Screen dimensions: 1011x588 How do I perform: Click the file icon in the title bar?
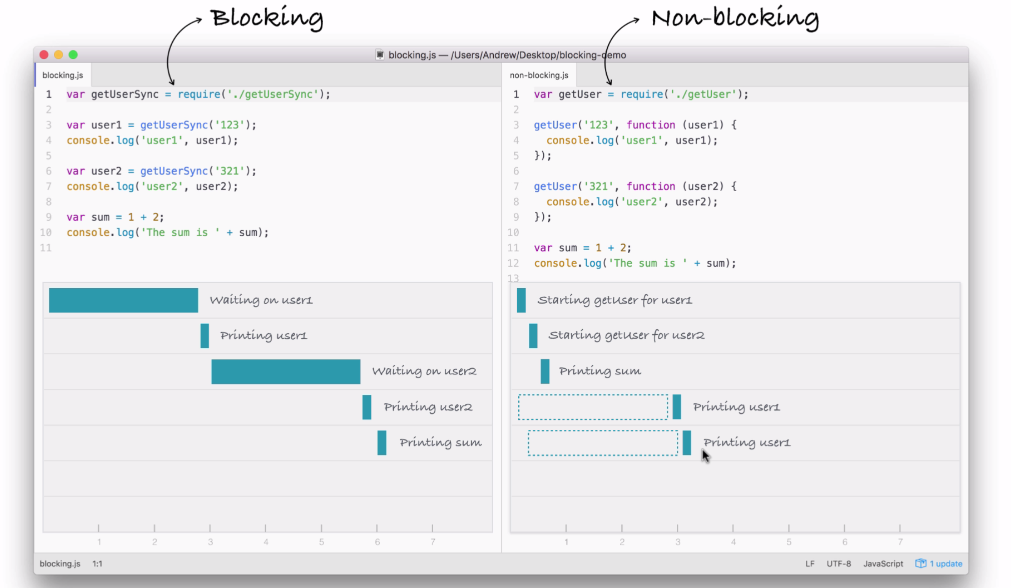coord(380,55)
